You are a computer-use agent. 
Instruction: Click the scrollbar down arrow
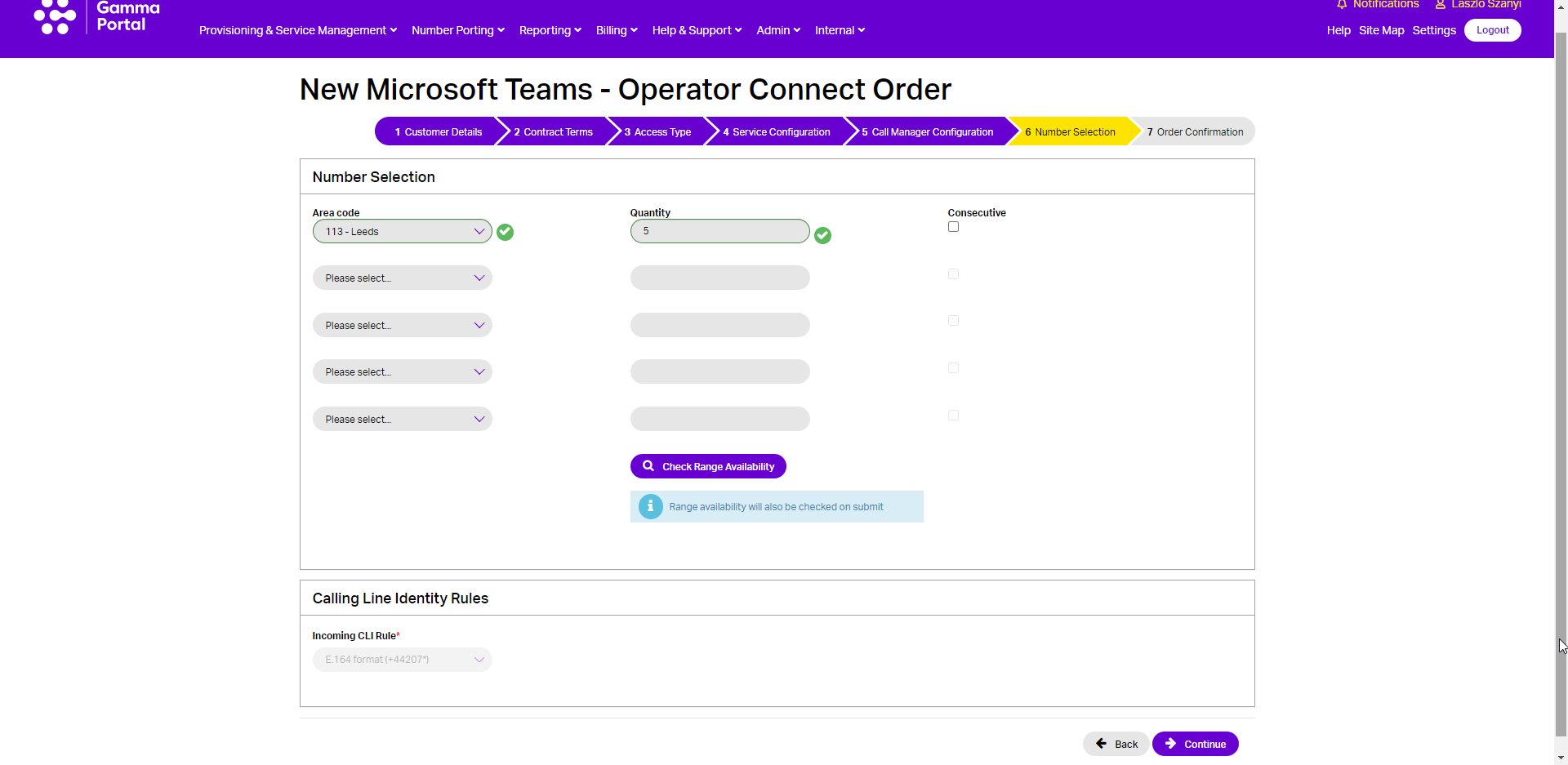1561,758
